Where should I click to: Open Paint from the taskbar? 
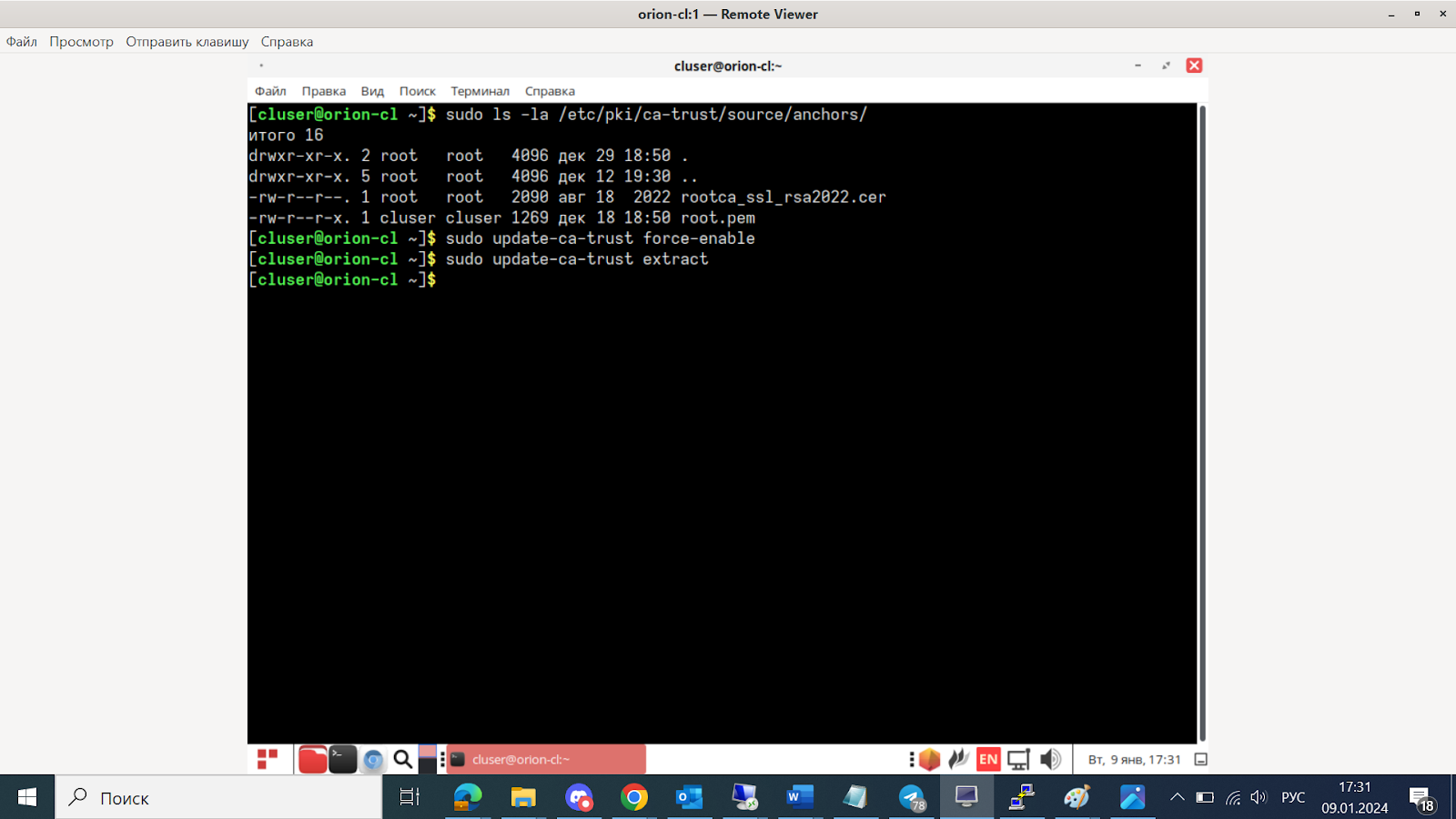pyautogui.click(x=1077, y=797)
